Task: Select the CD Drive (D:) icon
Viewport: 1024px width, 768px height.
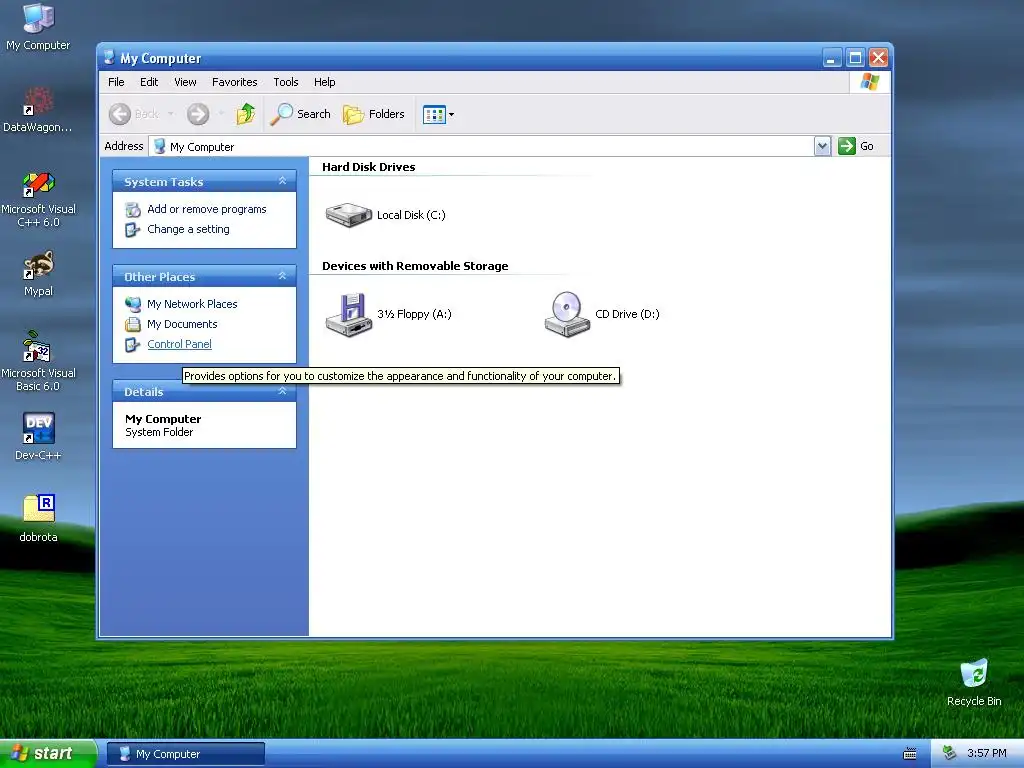Action: tap(567, 314)
